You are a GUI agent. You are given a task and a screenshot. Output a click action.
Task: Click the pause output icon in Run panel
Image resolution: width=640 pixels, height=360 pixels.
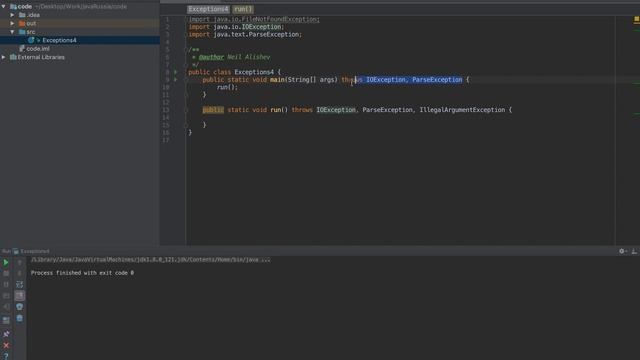6,284
